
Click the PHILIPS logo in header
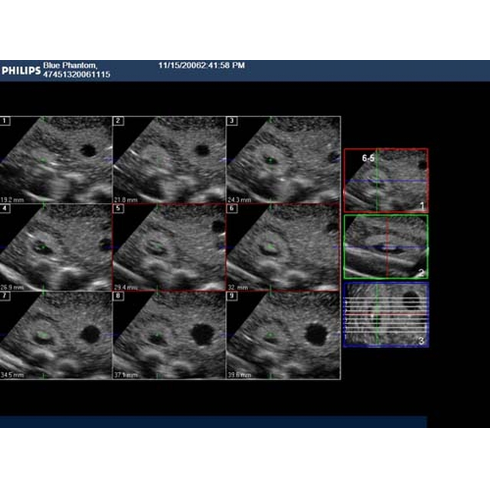[21, 70]
